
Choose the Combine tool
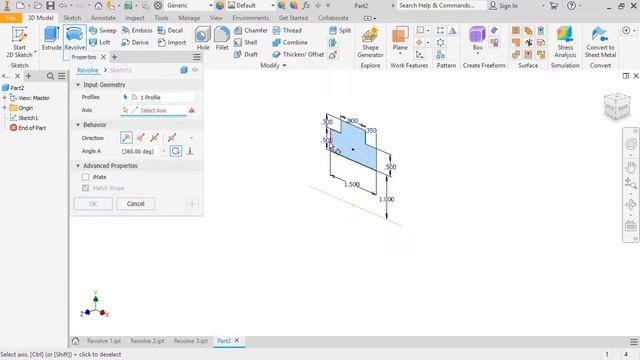coord(290,42)
